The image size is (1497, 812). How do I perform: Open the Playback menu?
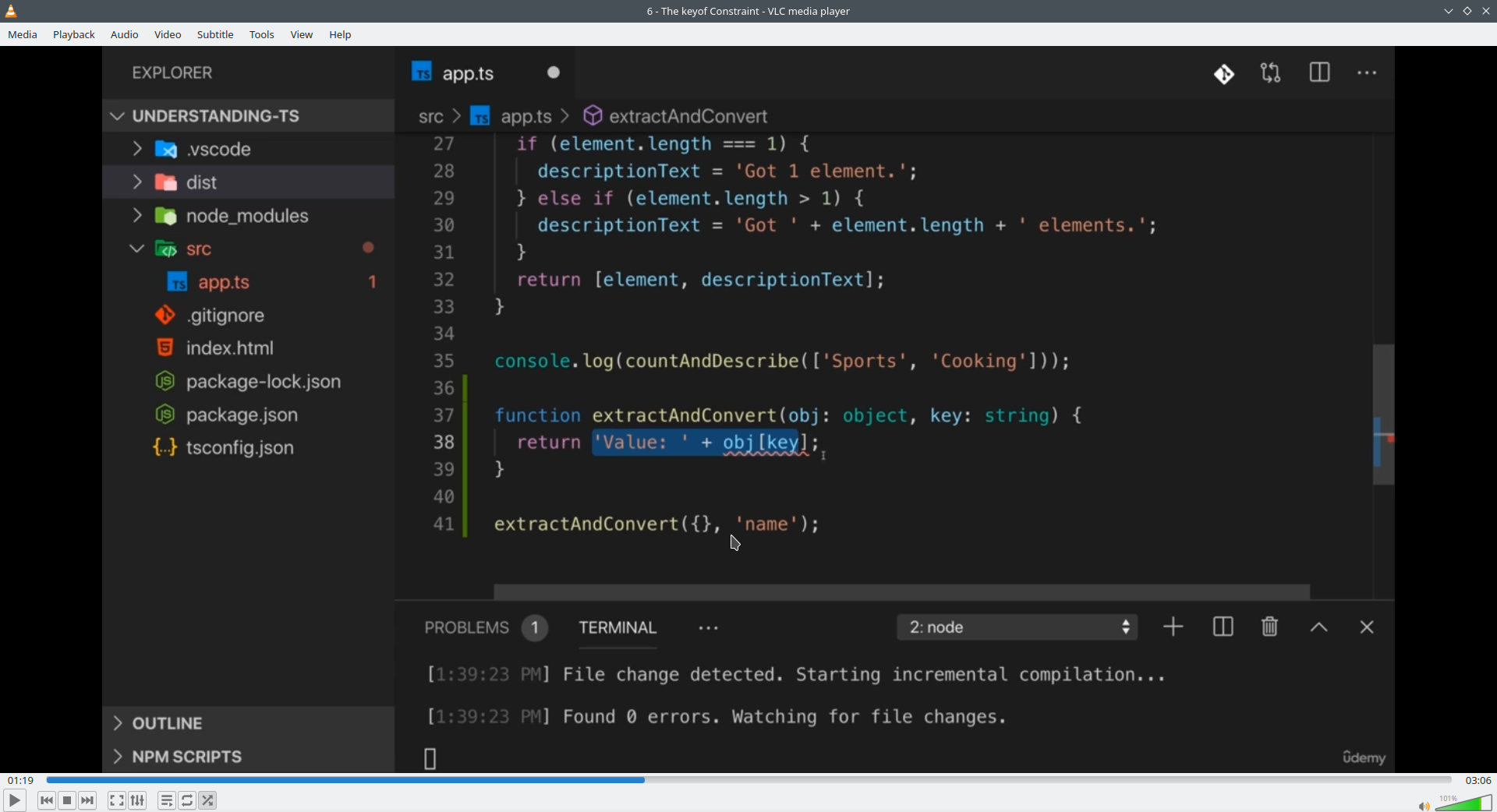pos(74,34)
